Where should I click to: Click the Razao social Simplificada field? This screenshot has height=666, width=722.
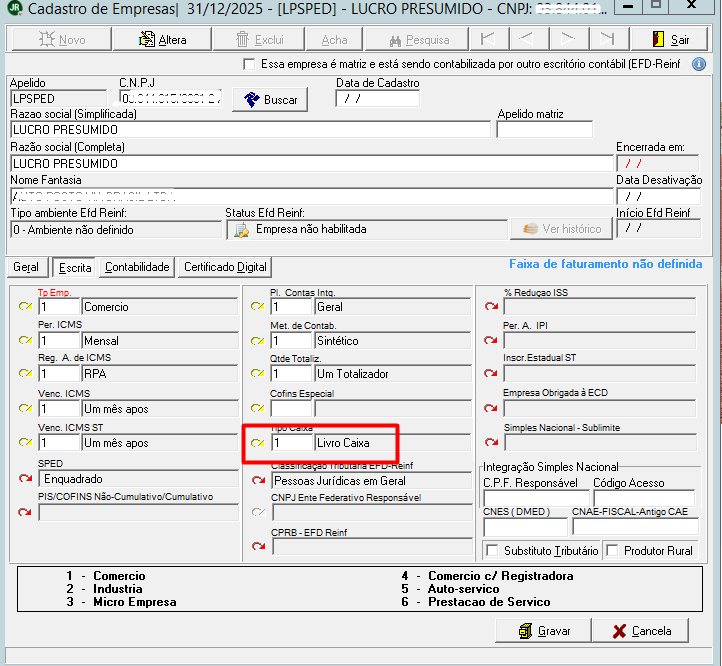pos(250,129)
